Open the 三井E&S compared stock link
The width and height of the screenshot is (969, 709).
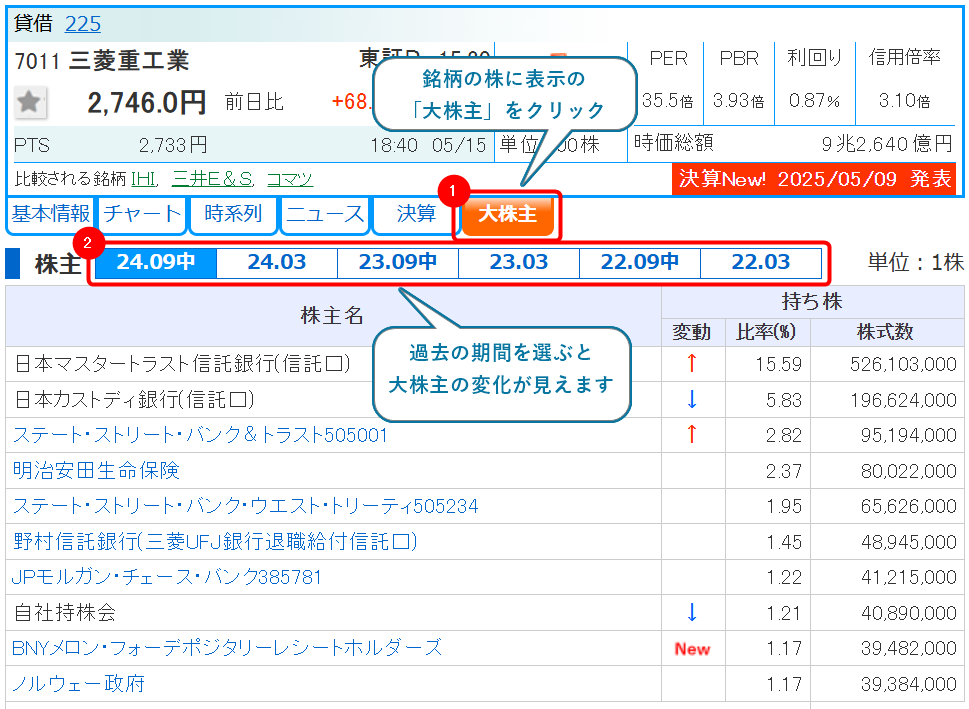point(212,179)
